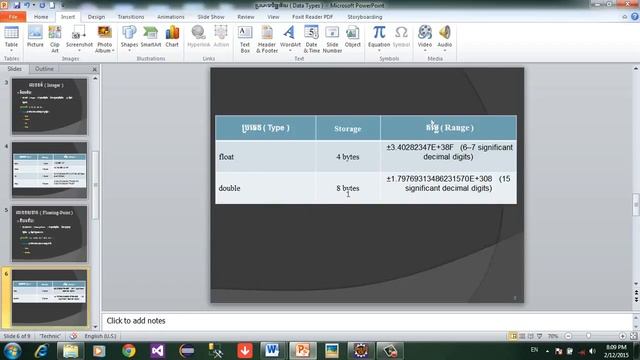Switch to the Slides pane tab

15,69
